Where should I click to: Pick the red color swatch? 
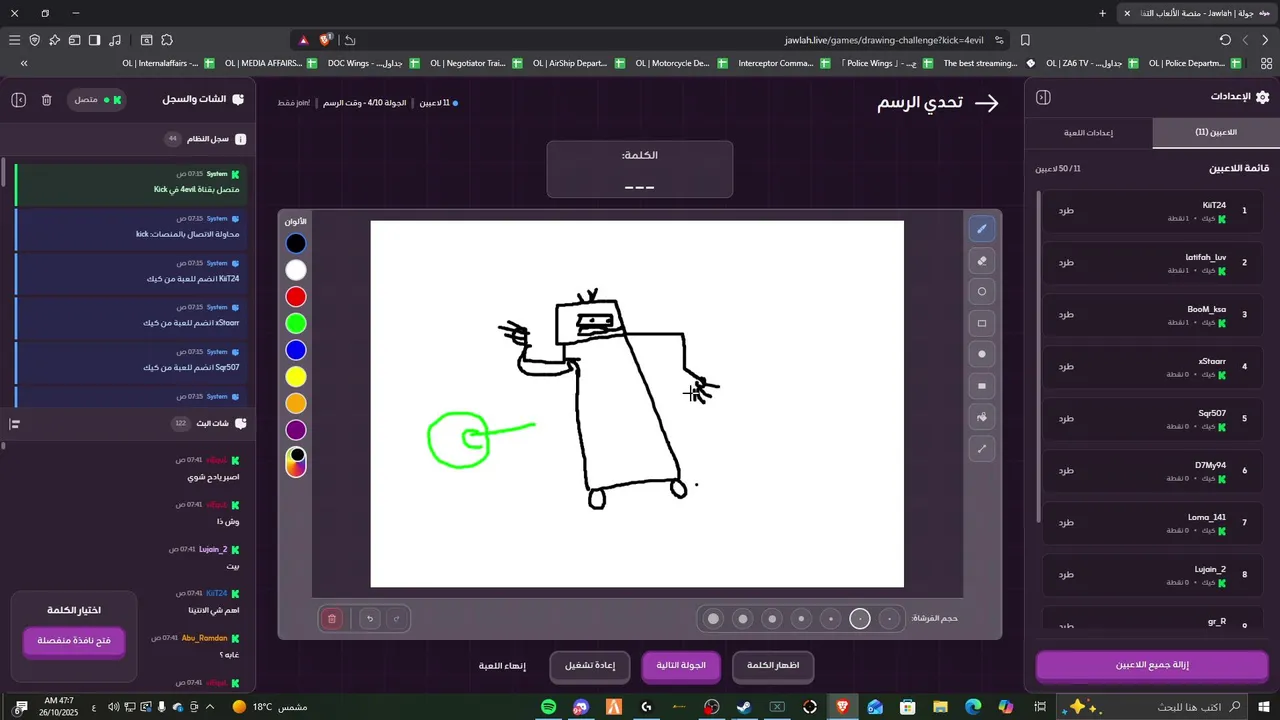tap(296, 297)
